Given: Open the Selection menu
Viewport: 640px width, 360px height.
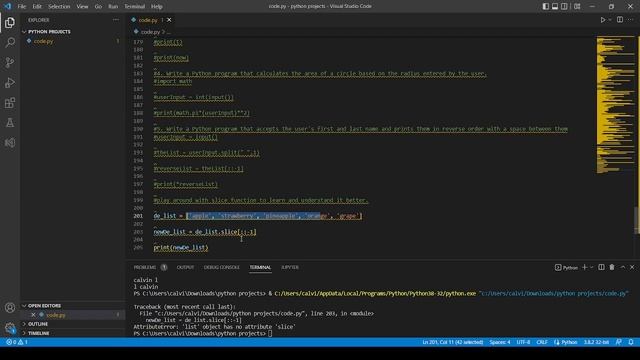Looking at the screenshot, I should (59, 6).
